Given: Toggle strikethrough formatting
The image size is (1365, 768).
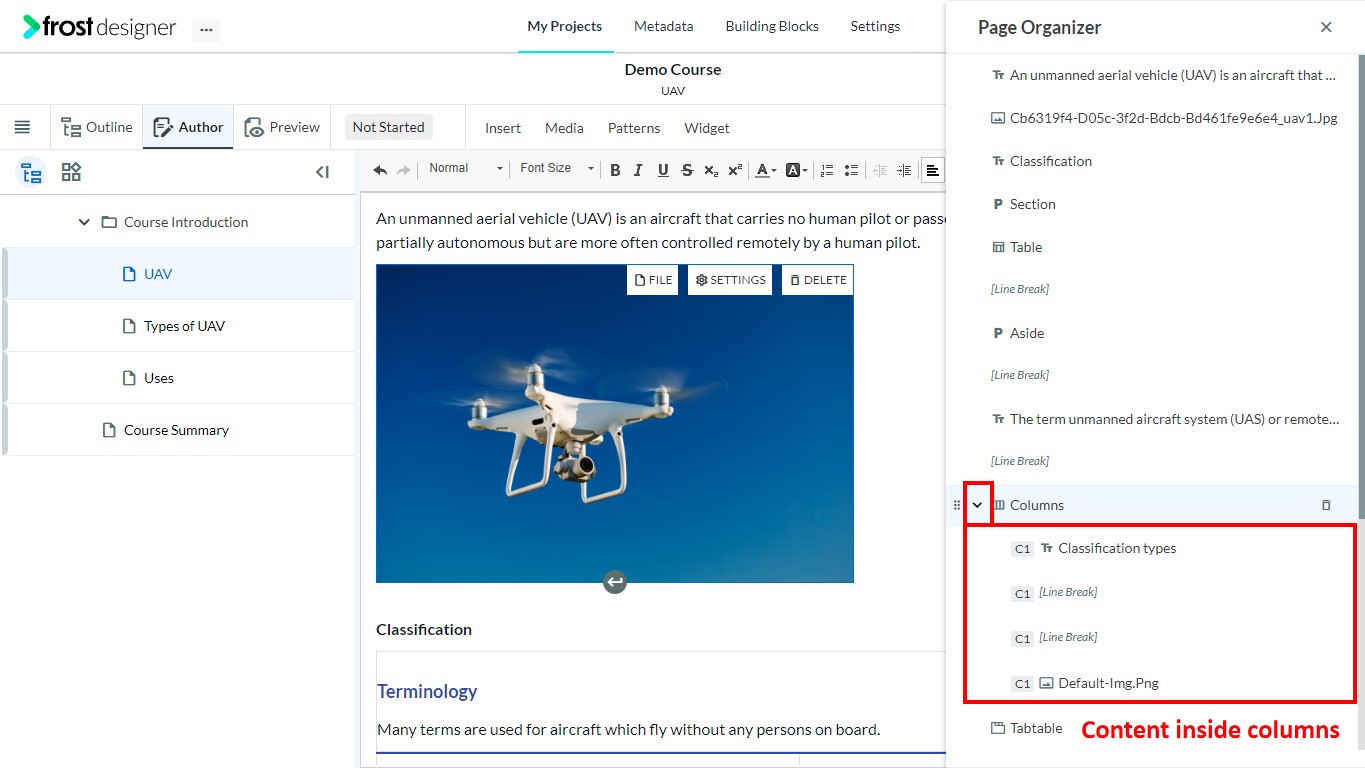Looking at the screenshot, I should [687, 170].
